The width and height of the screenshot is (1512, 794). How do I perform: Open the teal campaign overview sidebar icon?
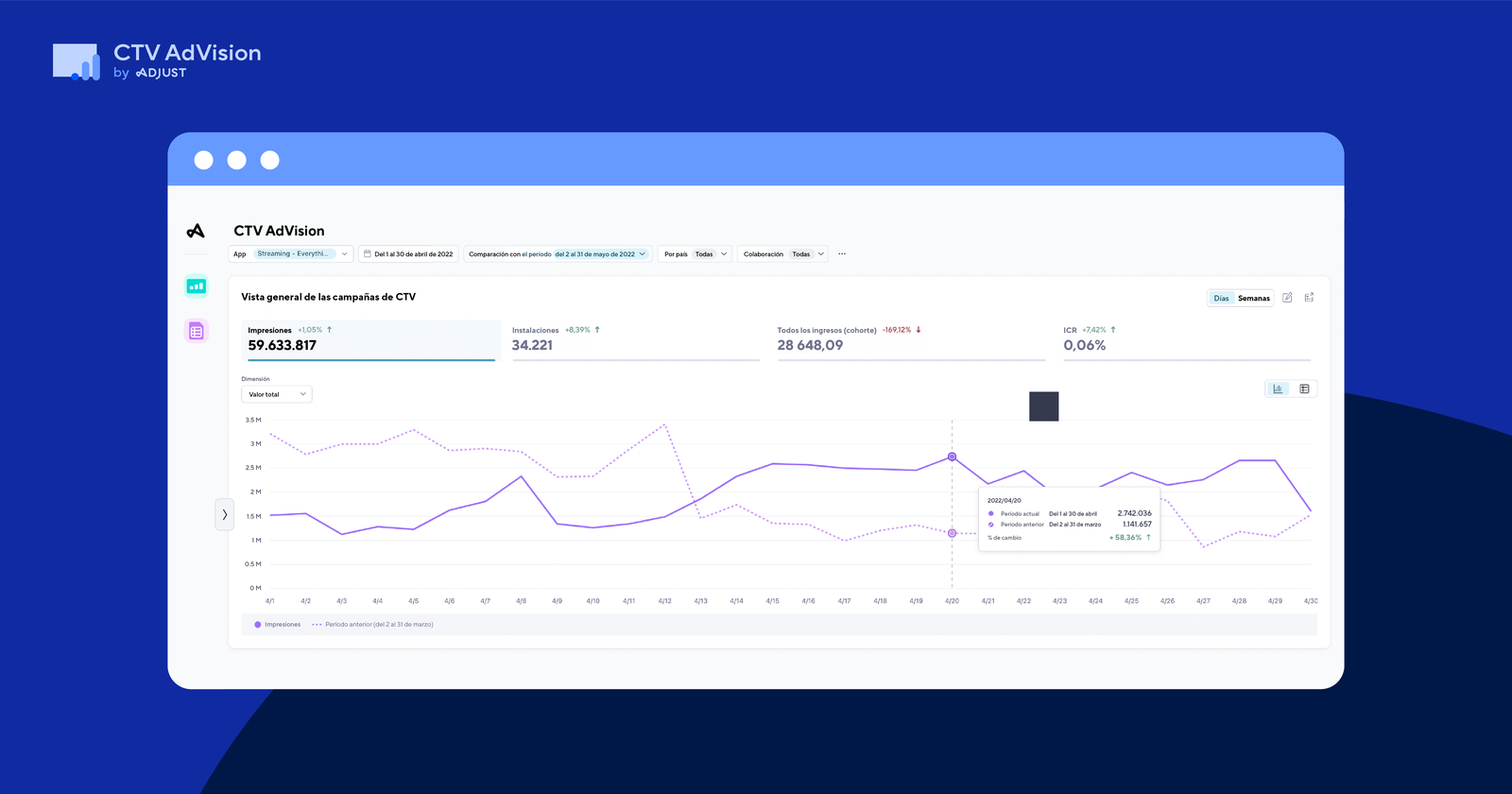click(x=196, y=285)
